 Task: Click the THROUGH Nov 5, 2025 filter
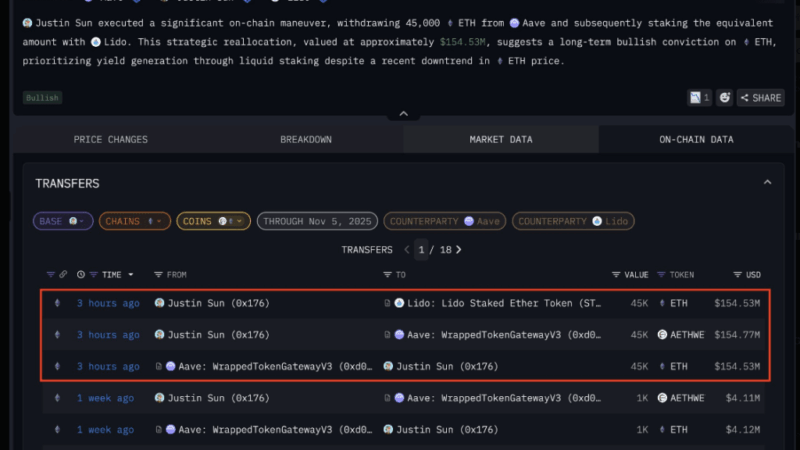[317, 221]
